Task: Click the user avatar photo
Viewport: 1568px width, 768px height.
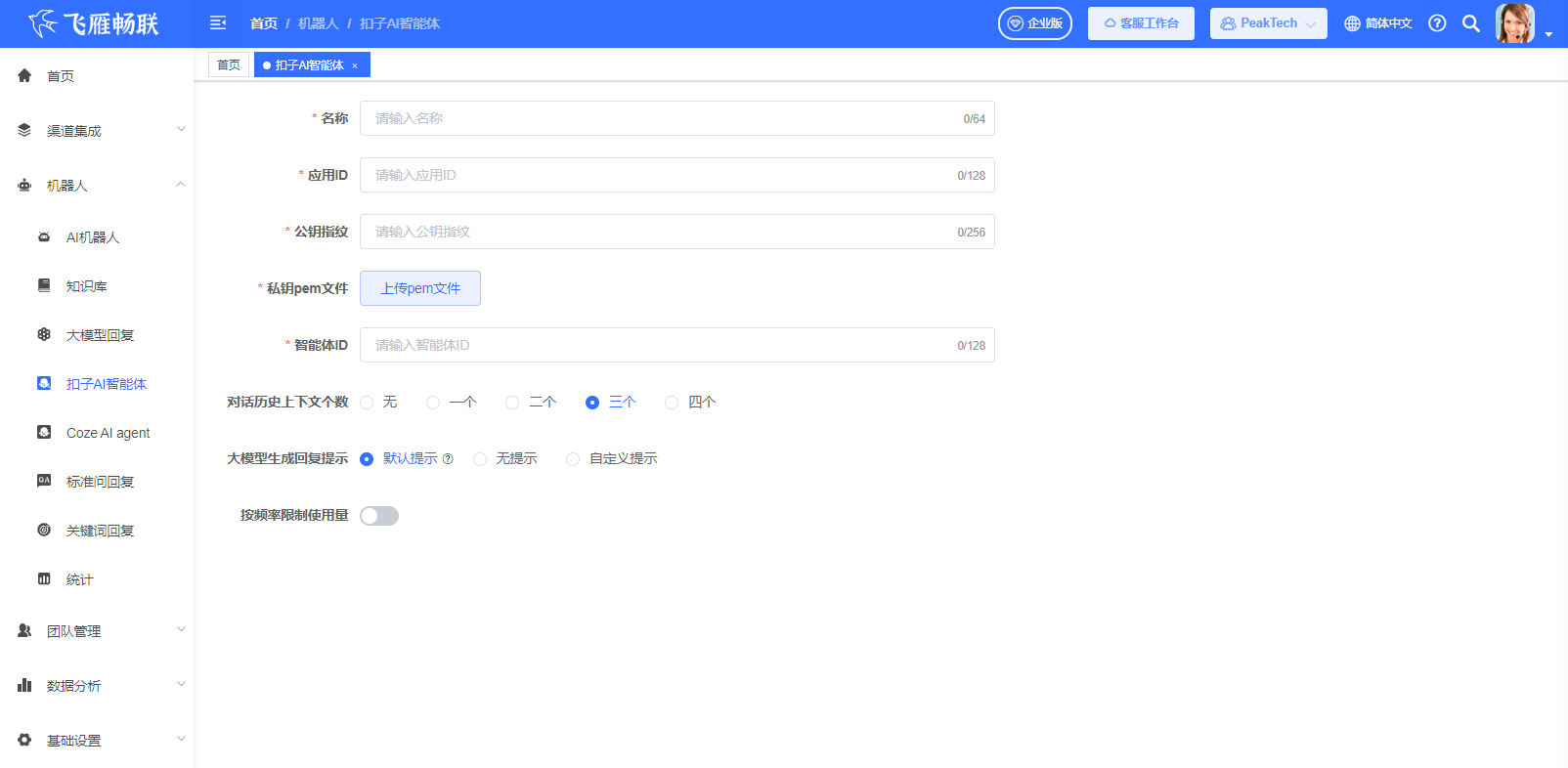Action: coord(1514,23)
